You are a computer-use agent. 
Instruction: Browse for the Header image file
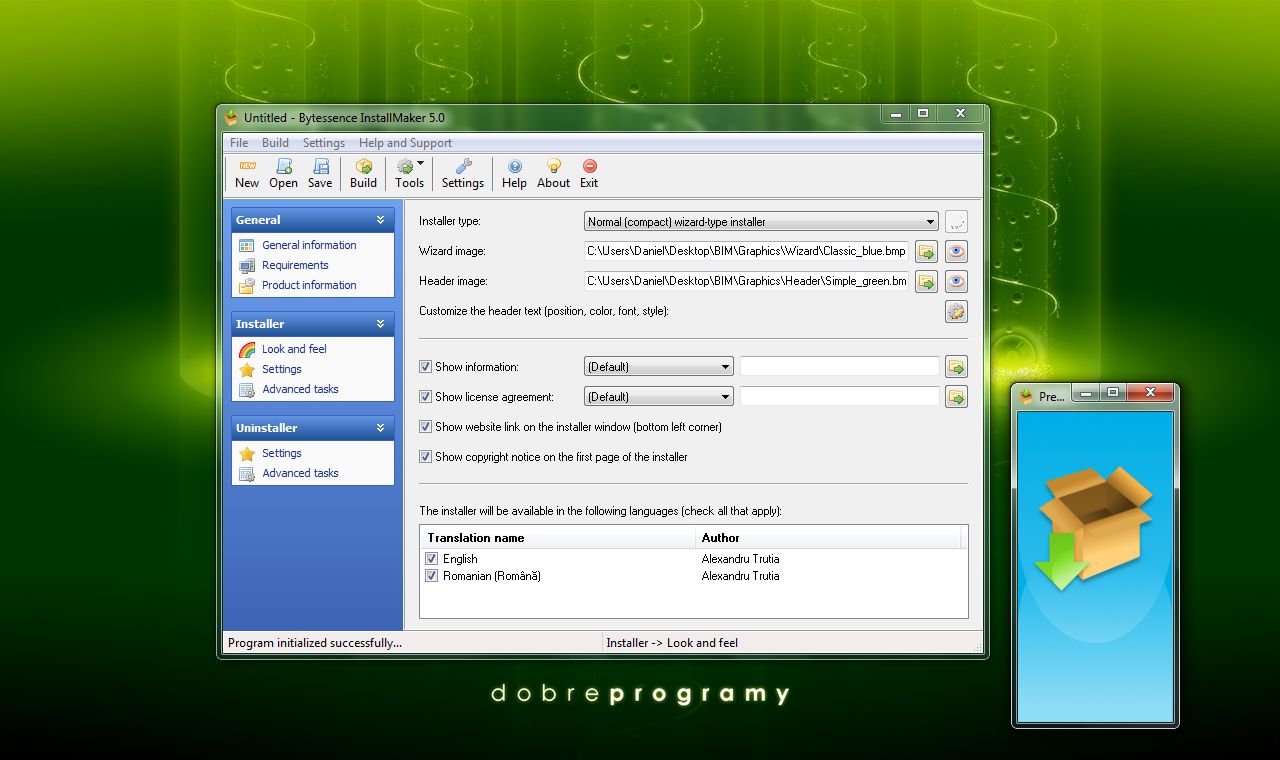[x=927, y=282]
